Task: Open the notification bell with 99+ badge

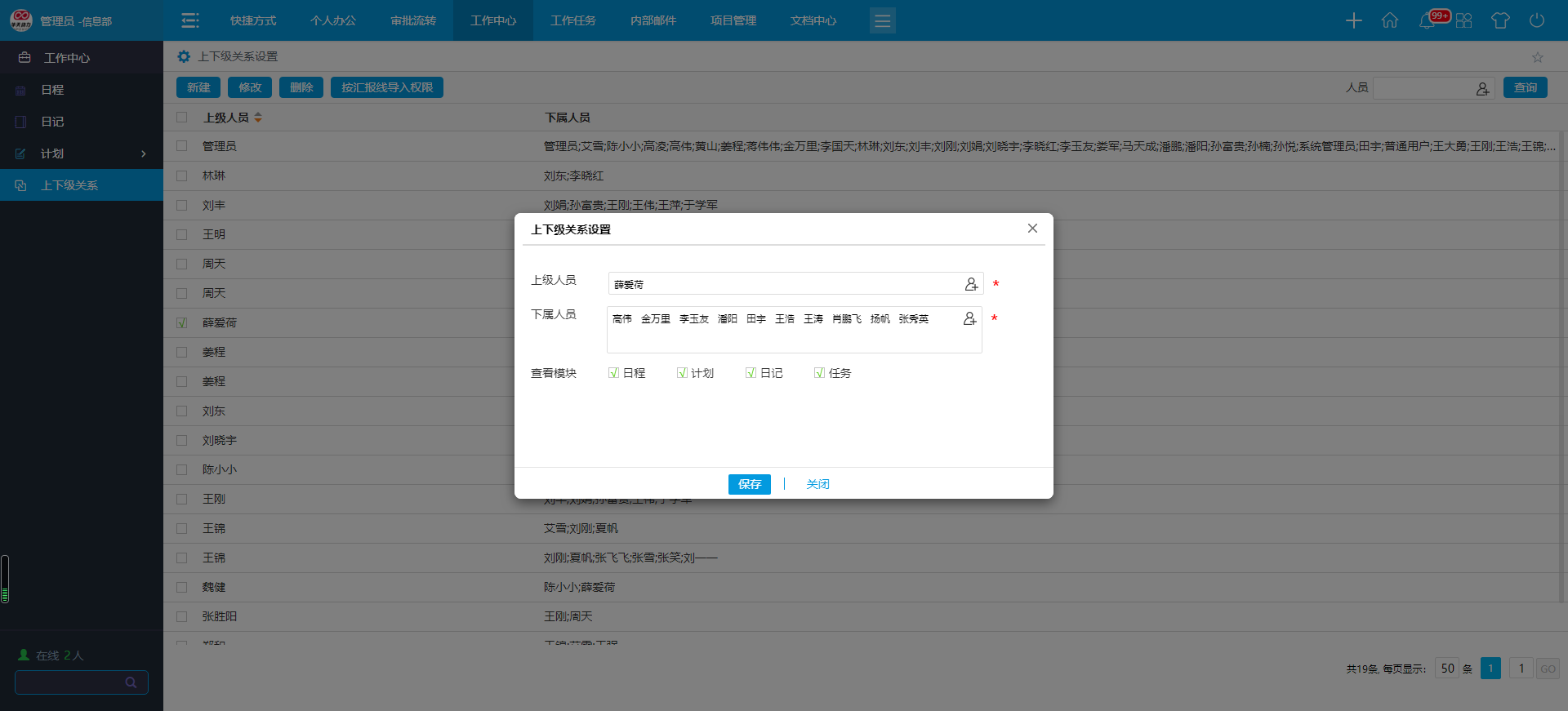Action: click(x=1428, y=20)
